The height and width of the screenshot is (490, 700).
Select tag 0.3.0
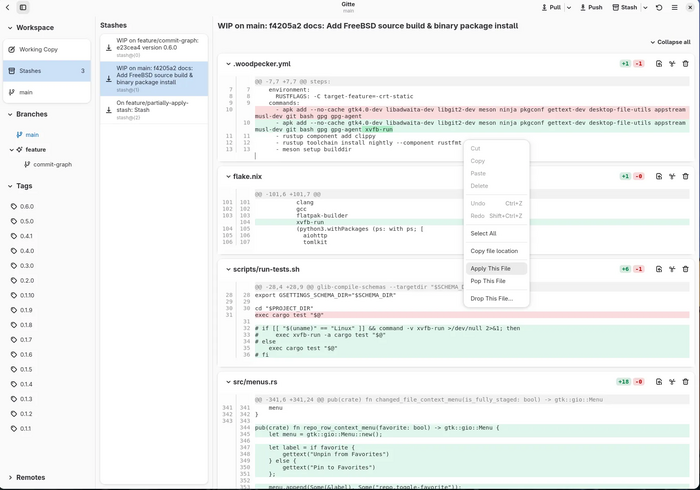tap(27, 266)
